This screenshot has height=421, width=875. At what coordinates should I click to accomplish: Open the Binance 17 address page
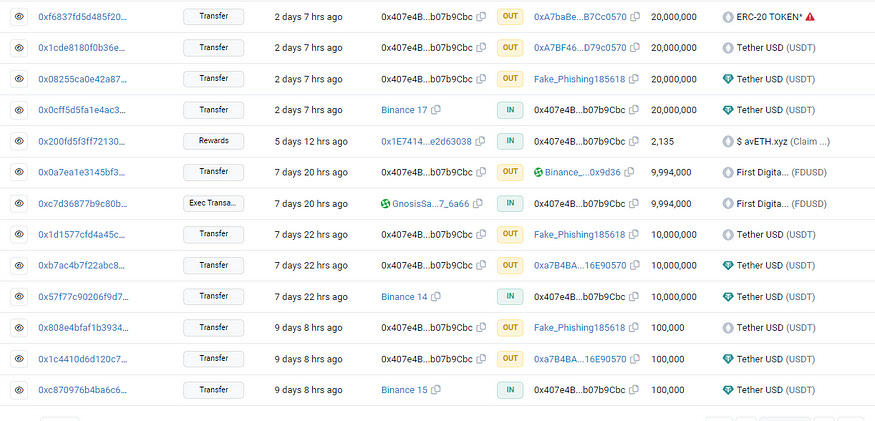pos(404,110)
